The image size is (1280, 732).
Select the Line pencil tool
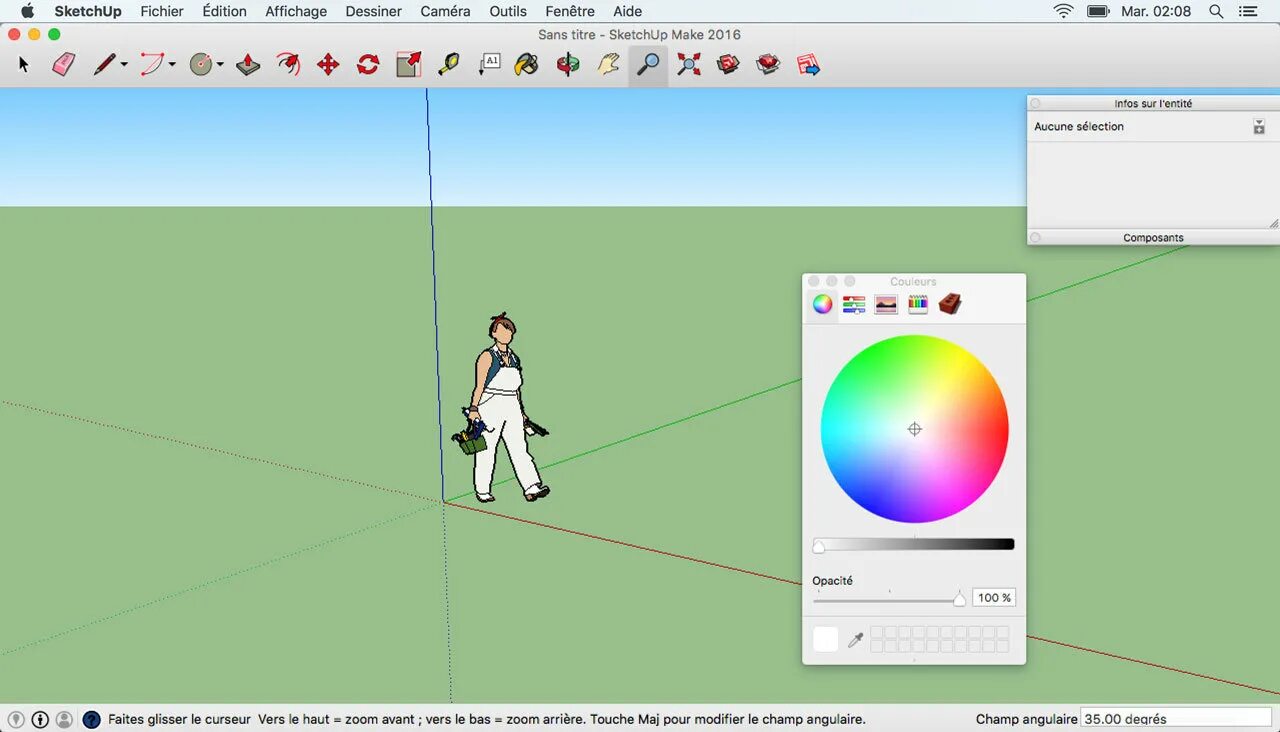coord(104,65)
